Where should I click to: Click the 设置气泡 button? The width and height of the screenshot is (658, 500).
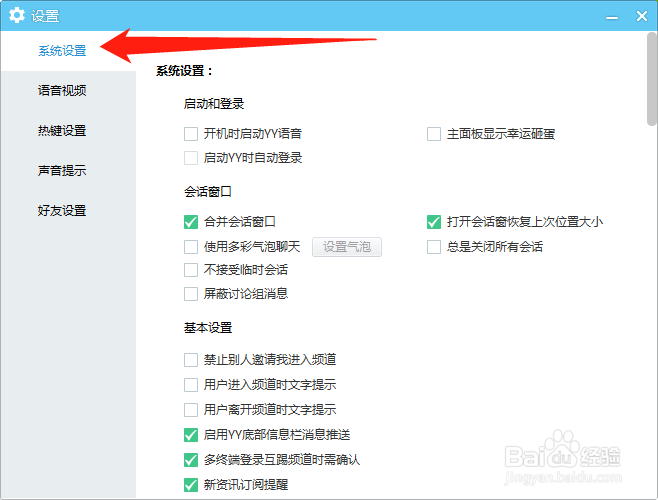point(347,246)
